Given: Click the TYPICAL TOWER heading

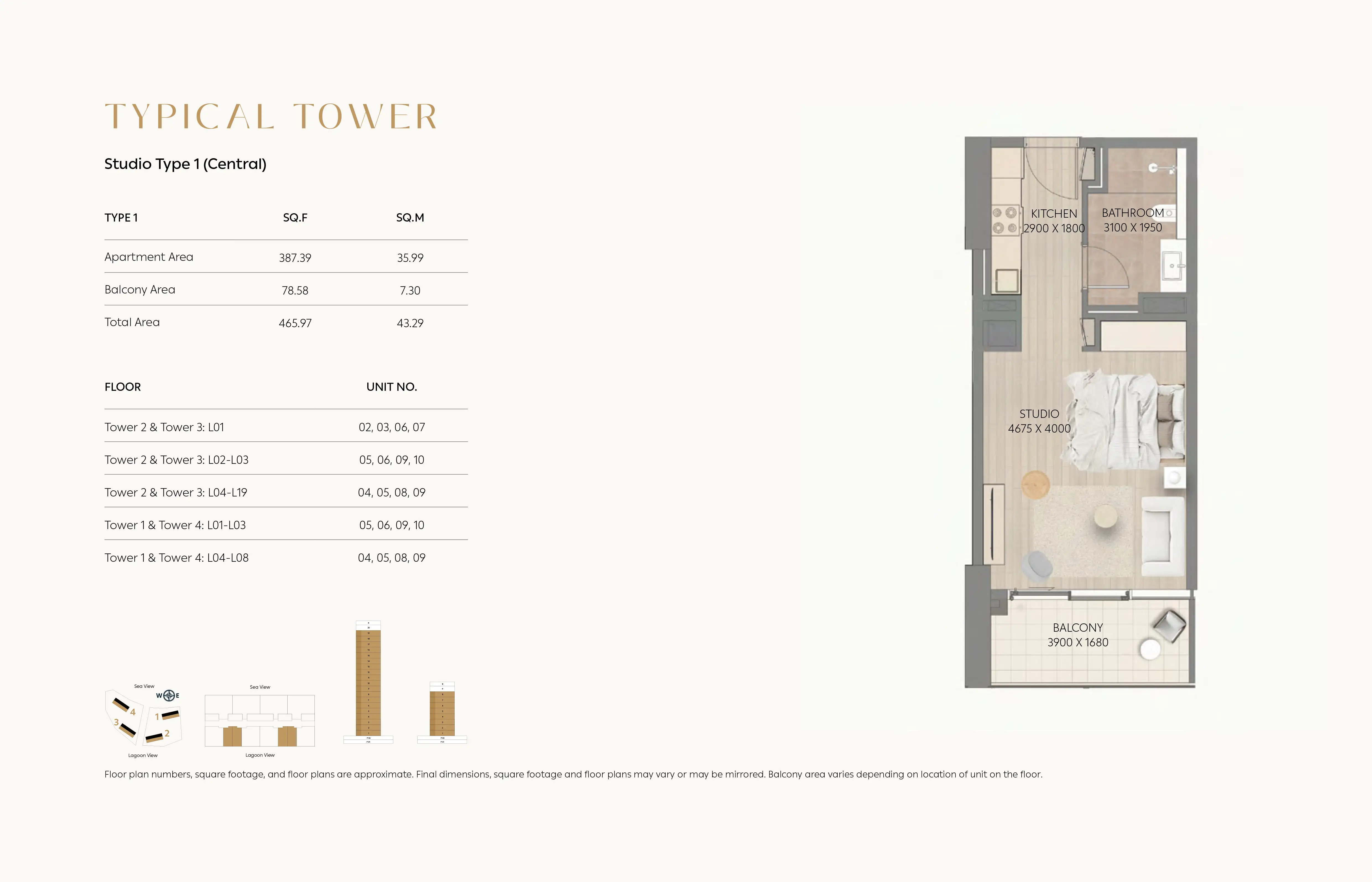Looking at the screenshot, I should coord(271,117).
